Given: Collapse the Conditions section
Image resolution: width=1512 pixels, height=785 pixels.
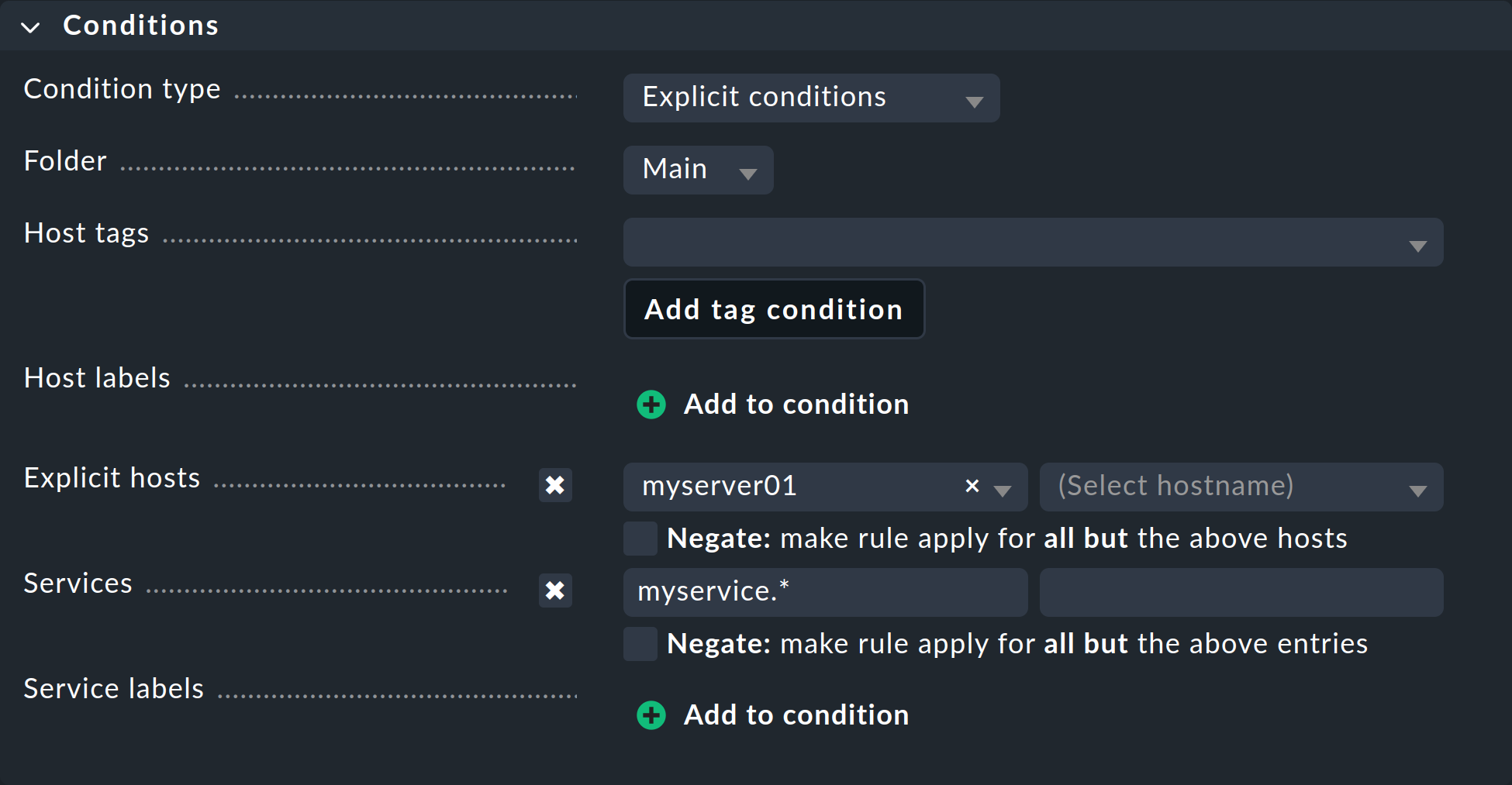Looking at the screenshot, I should coord(29,27).
